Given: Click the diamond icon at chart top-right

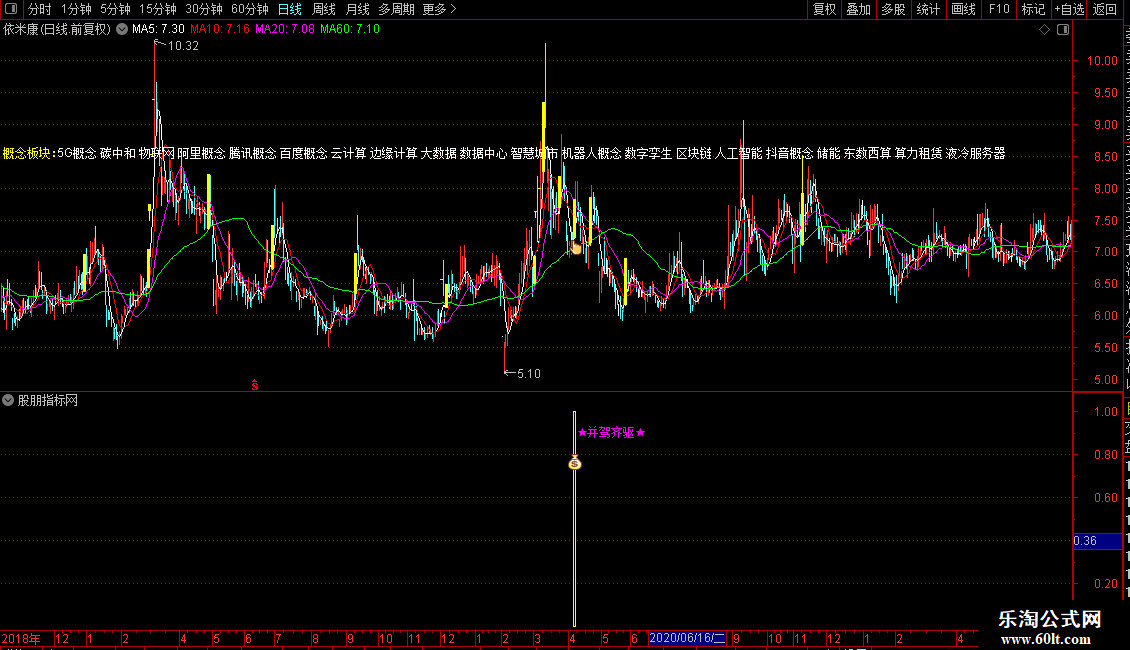Looking at the screenshot, I should coord(1044,30).
